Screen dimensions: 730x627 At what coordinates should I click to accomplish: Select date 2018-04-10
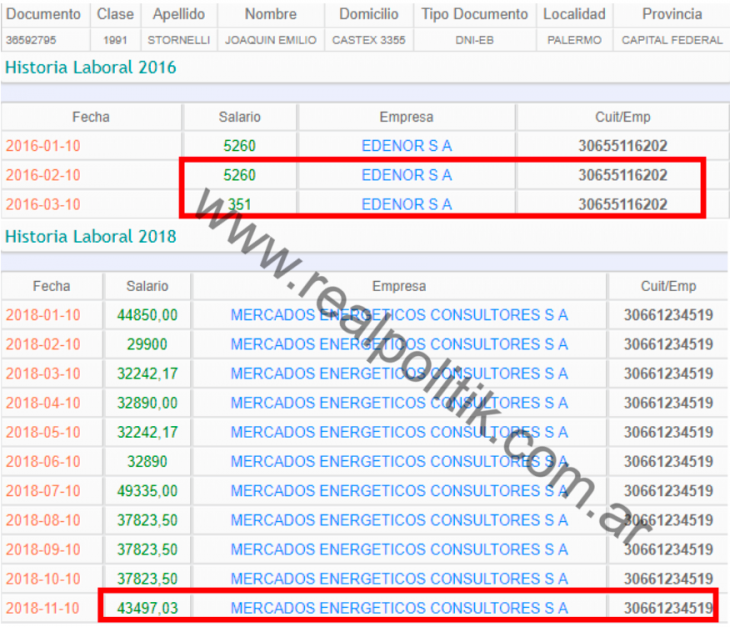43,403
